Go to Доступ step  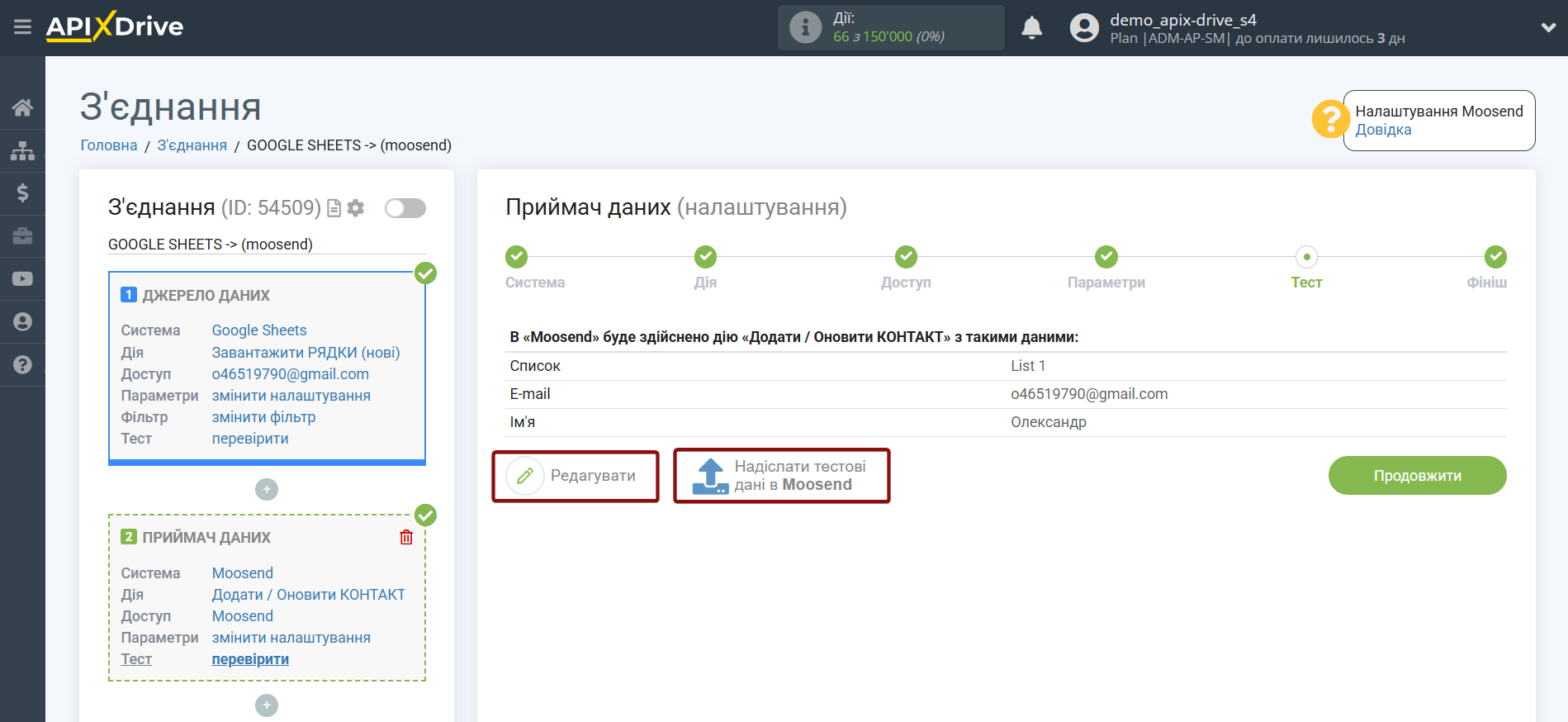[907, 257]
